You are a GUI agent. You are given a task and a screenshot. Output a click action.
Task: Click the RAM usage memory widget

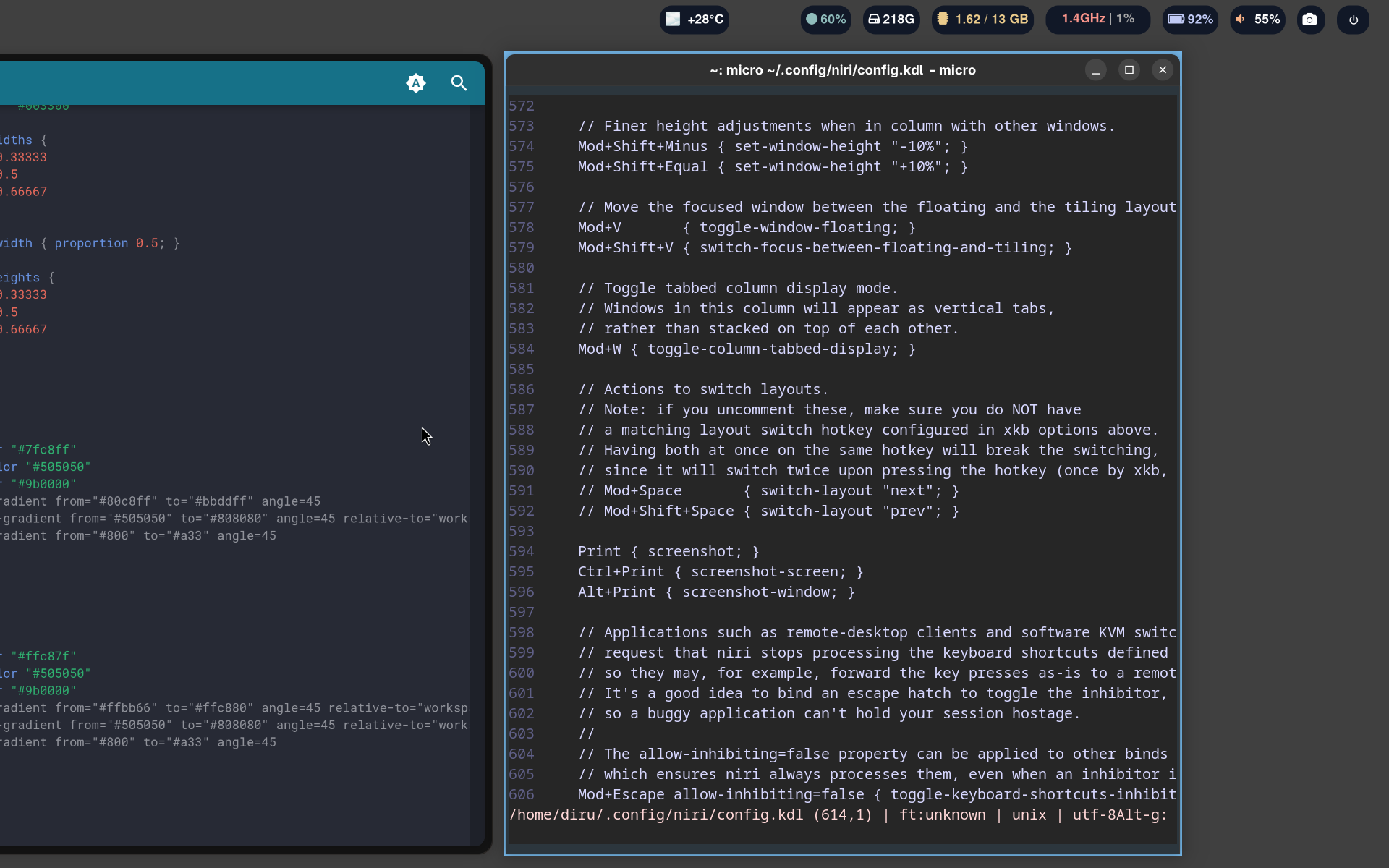(982, 20)
